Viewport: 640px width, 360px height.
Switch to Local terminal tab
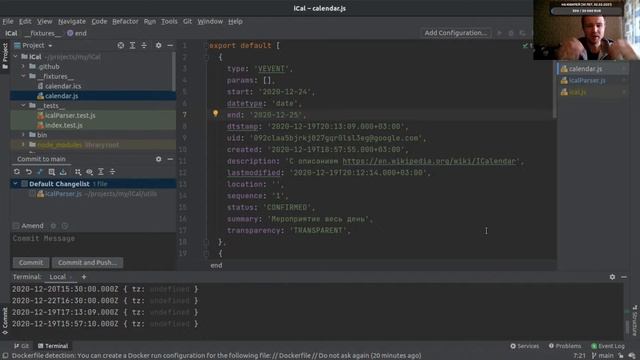click(58, 277)
